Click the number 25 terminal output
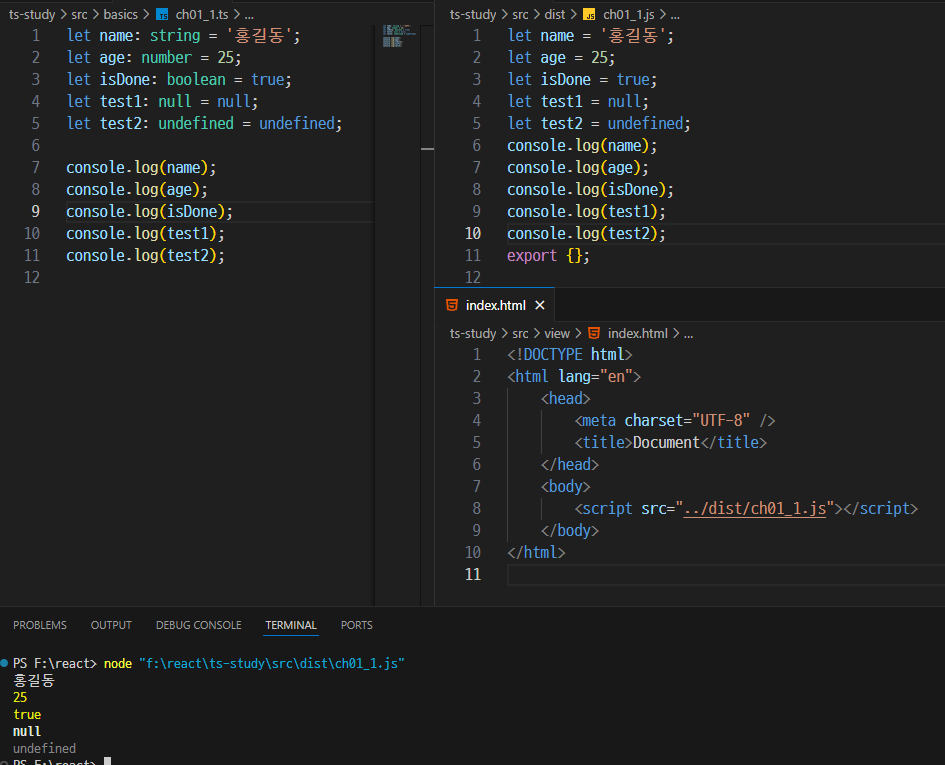 click(20, 697)
